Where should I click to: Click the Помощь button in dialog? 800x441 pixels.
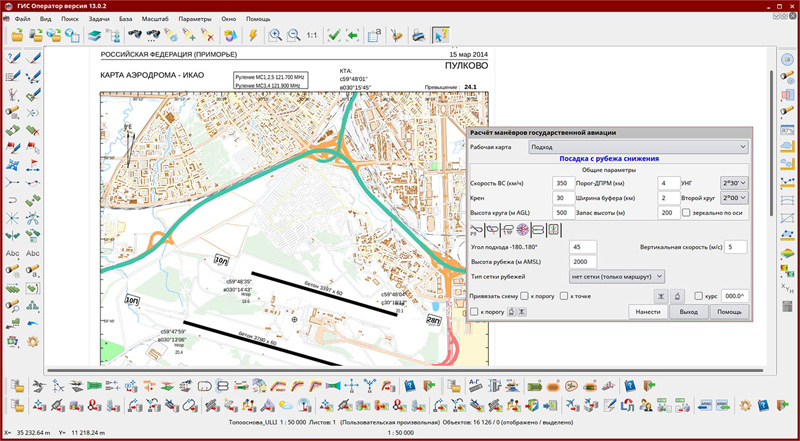(x=730, y=312)
